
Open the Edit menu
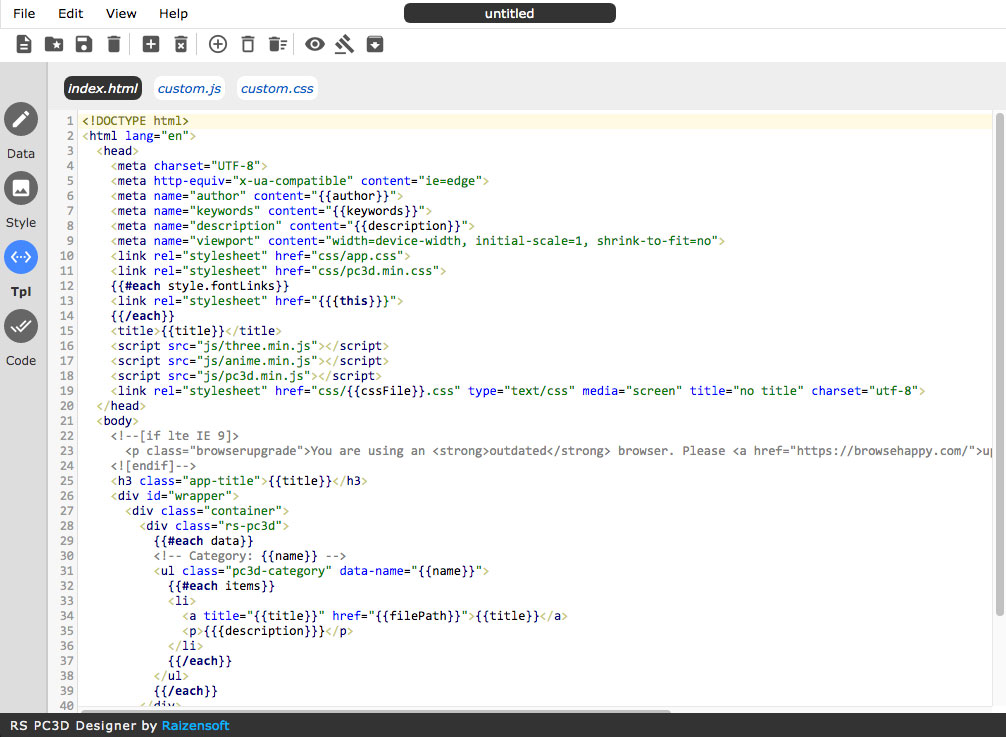click(x=71, y=14)
